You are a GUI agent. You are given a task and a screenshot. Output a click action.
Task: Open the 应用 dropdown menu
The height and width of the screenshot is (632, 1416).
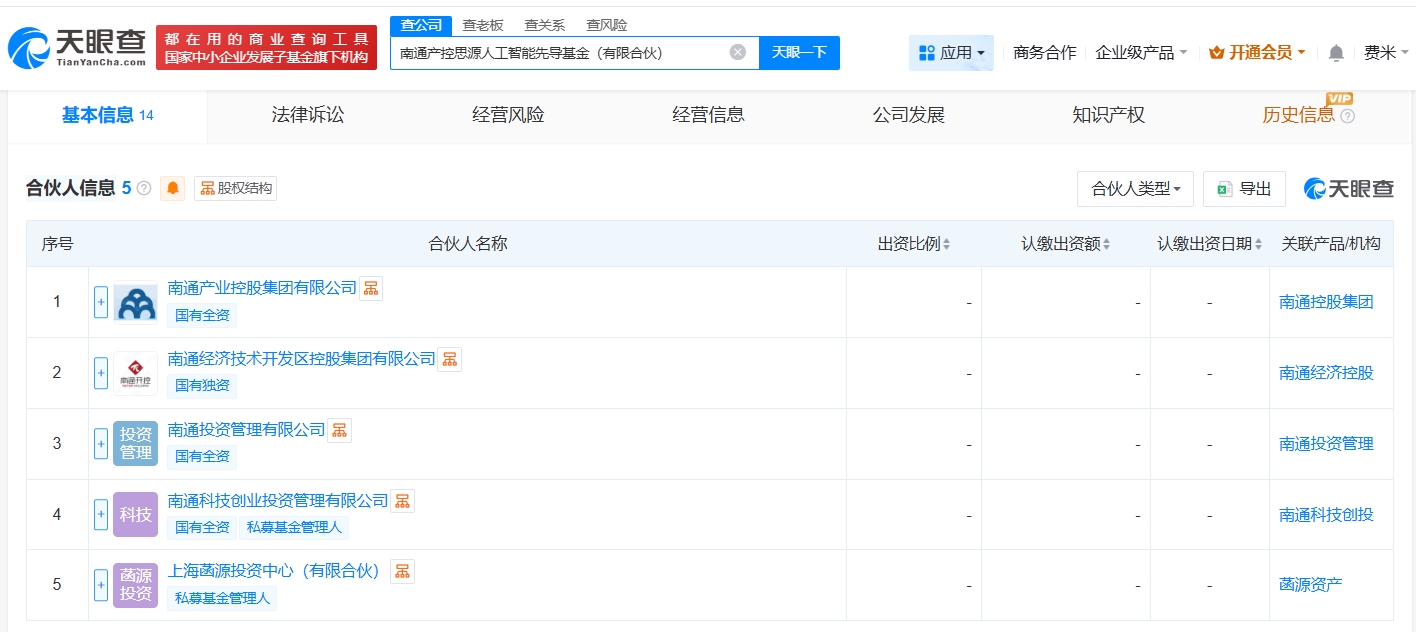[951, 53]
